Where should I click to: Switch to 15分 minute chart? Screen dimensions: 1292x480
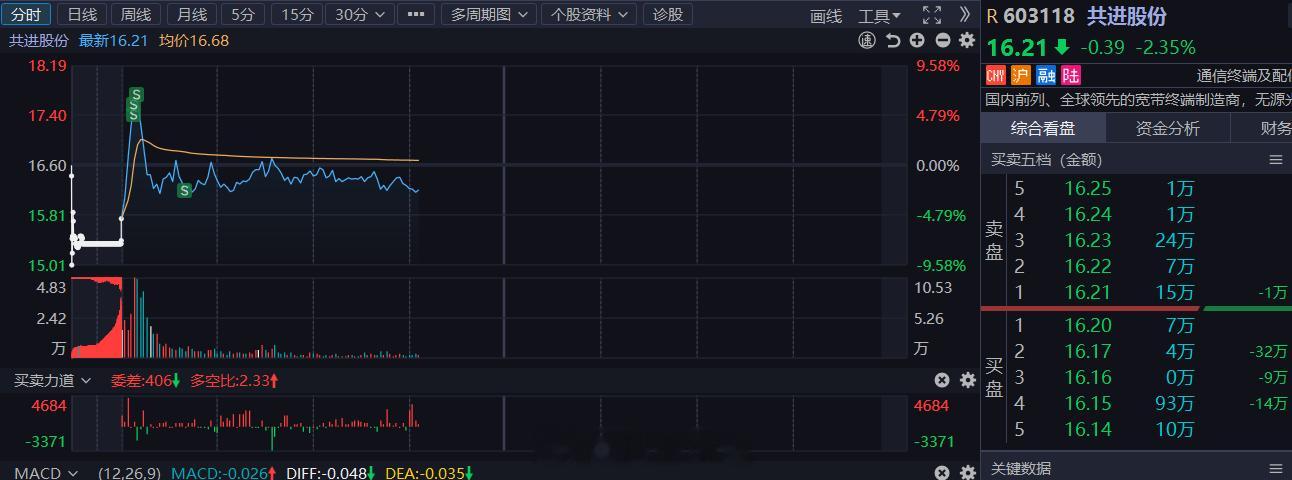(297, 14)
